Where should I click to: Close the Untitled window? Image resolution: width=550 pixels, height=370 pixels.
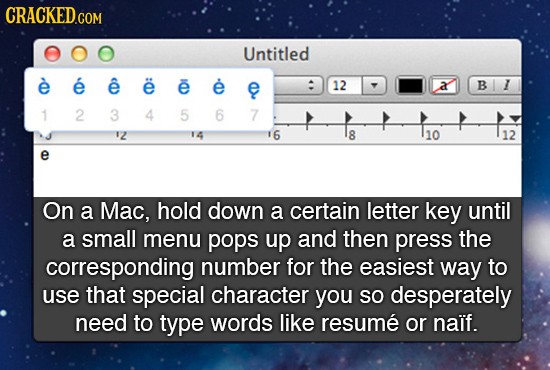[x=52, y=54]
